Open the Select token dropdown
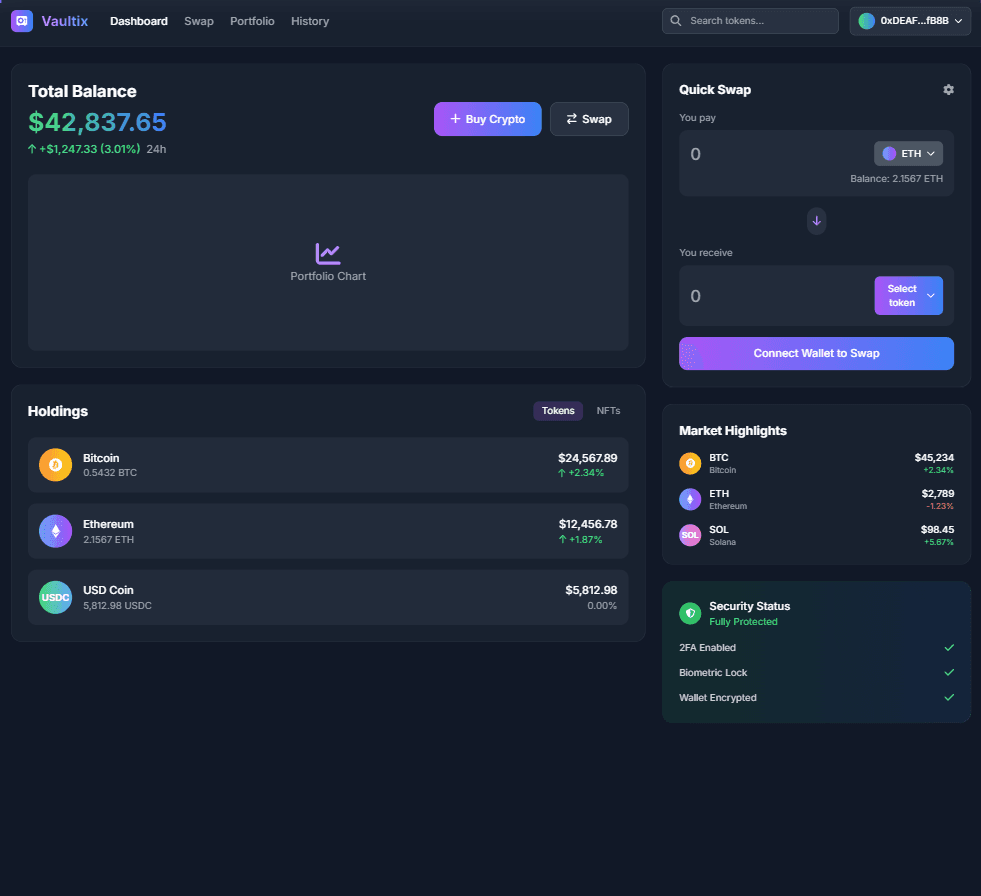981x896 pixels. pyautogui.click(x=908, y=295)
